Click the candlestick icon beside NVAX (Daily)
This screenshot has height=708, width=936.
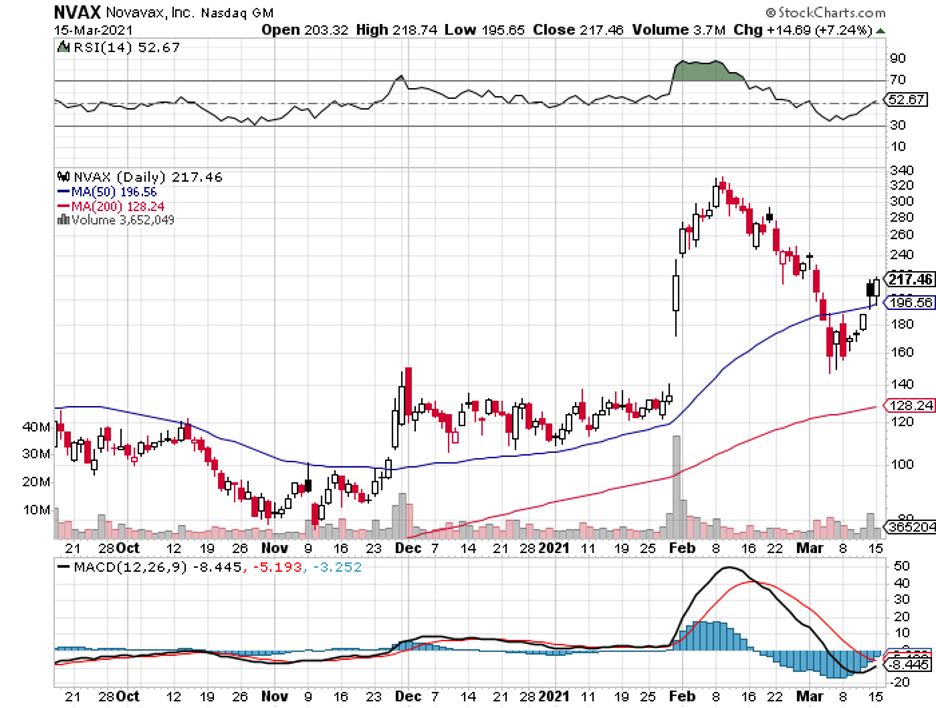(x=62, y=176)
